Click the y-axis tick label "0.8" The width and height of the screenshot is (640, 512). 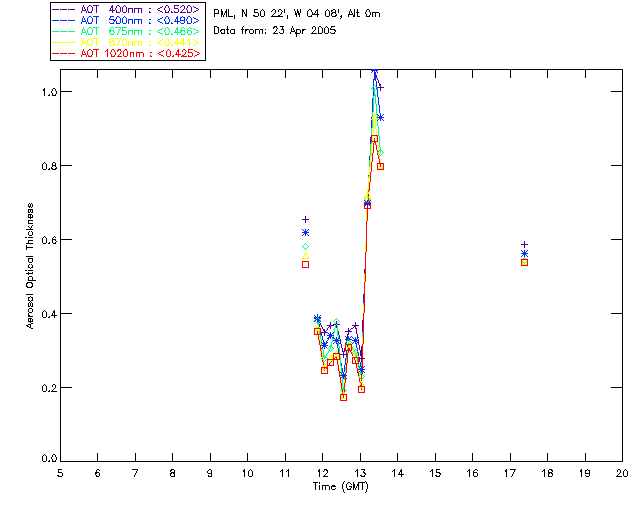pos(49,166)
